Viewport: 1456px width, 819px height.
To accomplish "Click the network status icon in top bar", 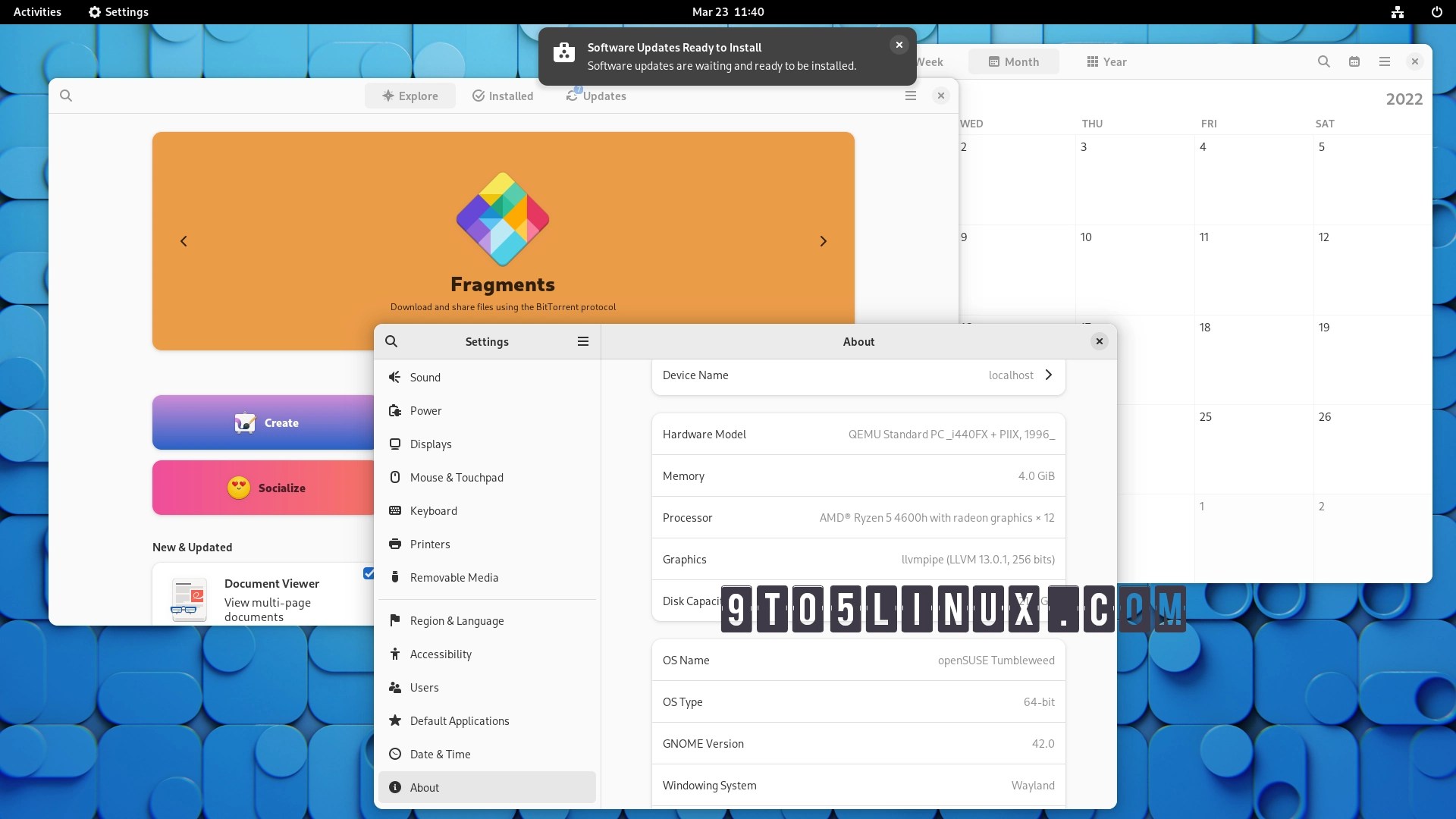I will pos(1398,12).
